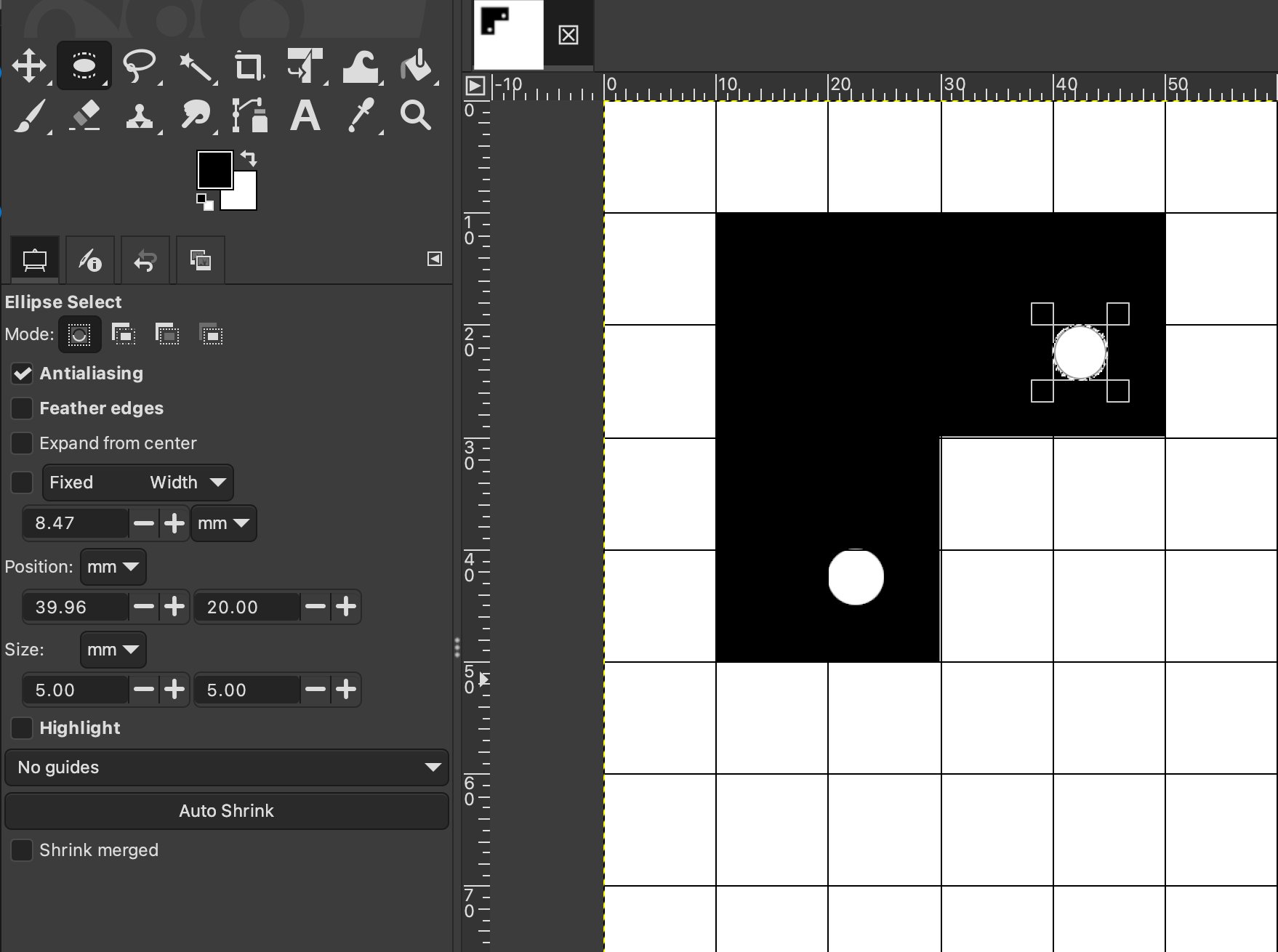Disable the Antialiasing checkbox

click(x=22, y=374)
